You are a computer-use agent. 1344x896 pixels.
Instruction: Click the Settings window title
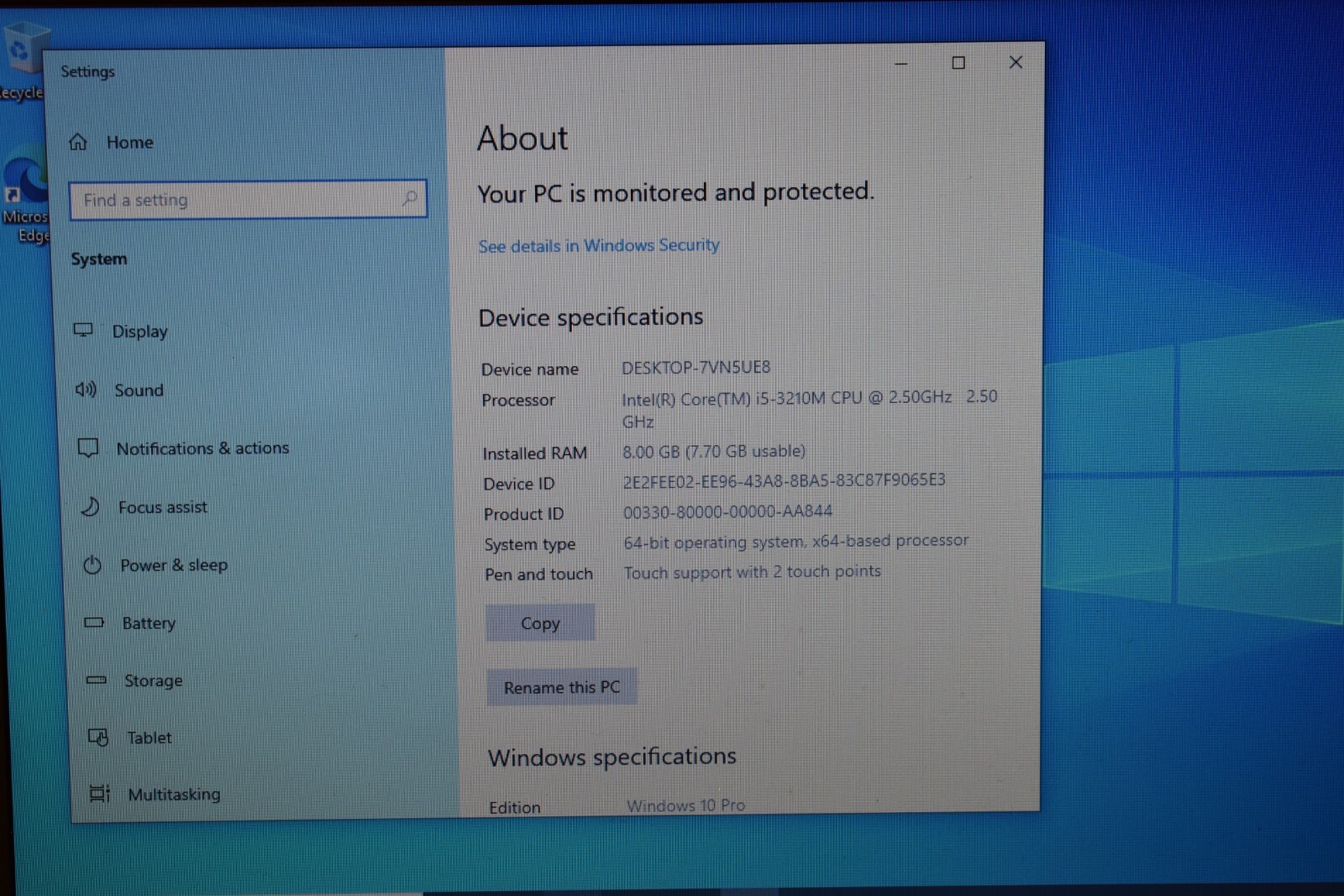coord(87,71)
